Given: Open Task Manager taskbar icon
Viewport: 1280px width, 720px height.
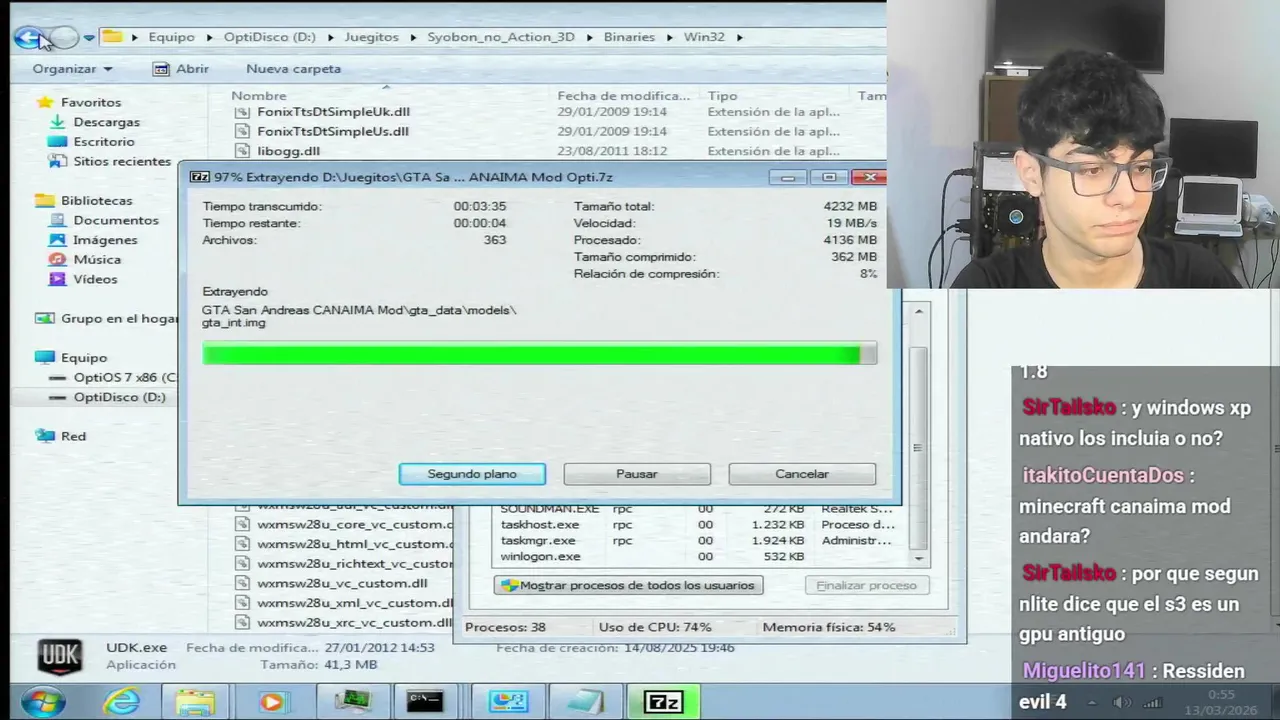Looking at the screenshot, I should [353, 702].
